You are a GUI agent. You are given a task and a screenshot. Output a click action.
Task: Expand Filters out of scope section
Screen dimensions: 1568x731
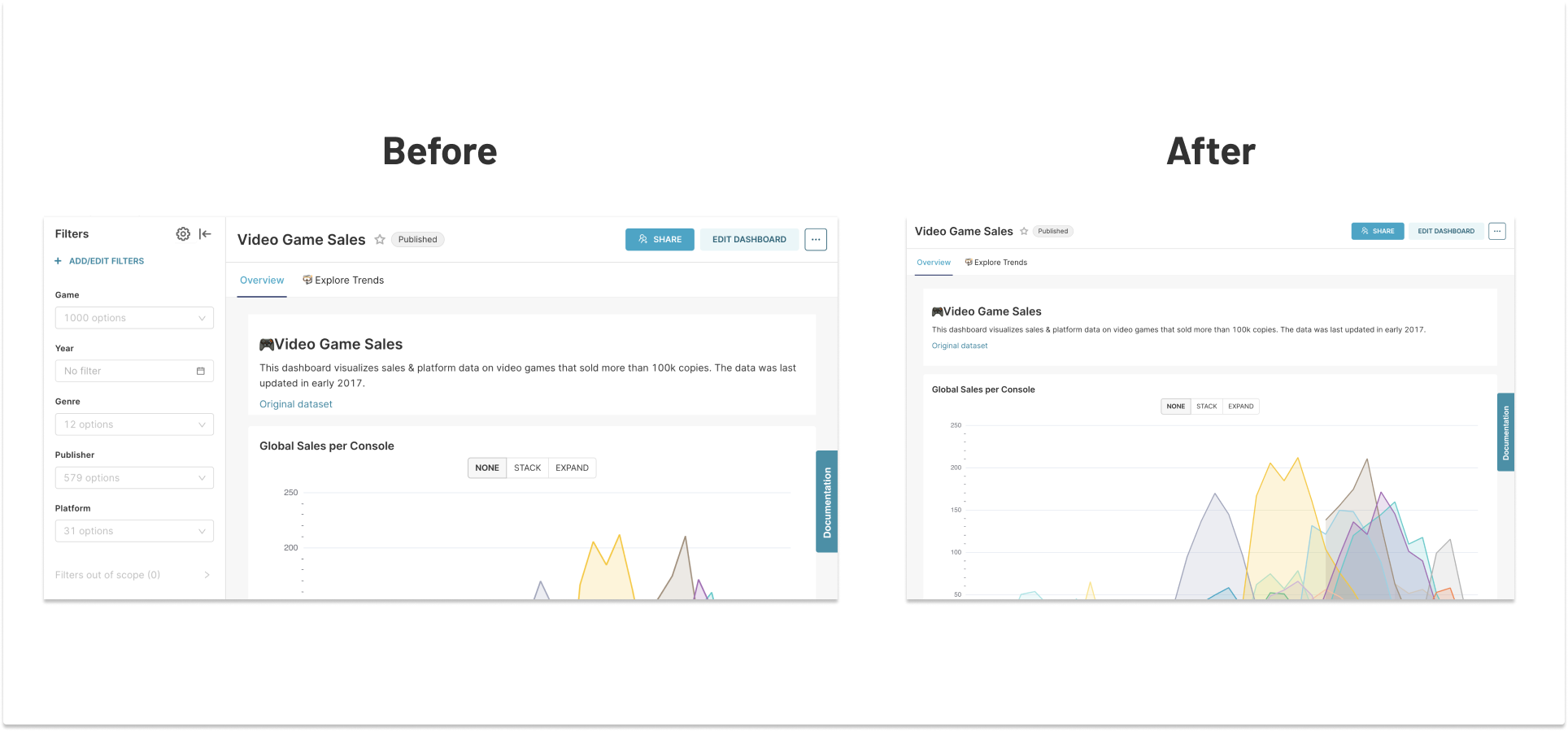pyautogui.click(x=133, y=575)
